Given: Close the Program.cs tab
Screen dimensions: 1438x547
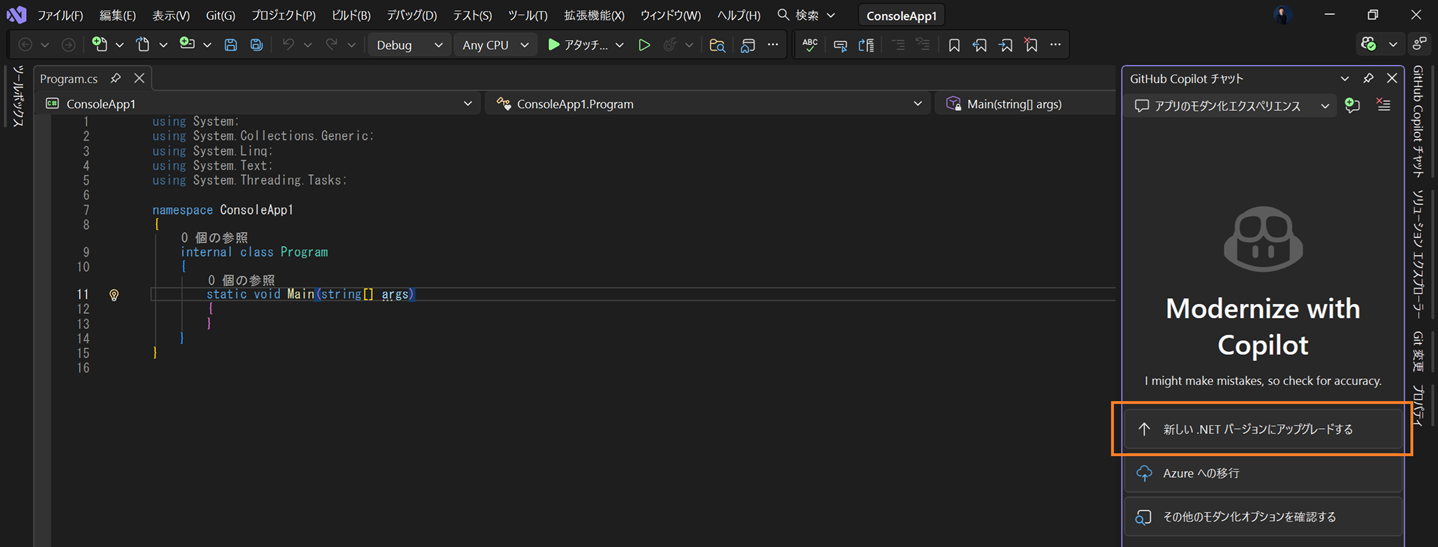Looking at the screenshot, I should (139, 78).
